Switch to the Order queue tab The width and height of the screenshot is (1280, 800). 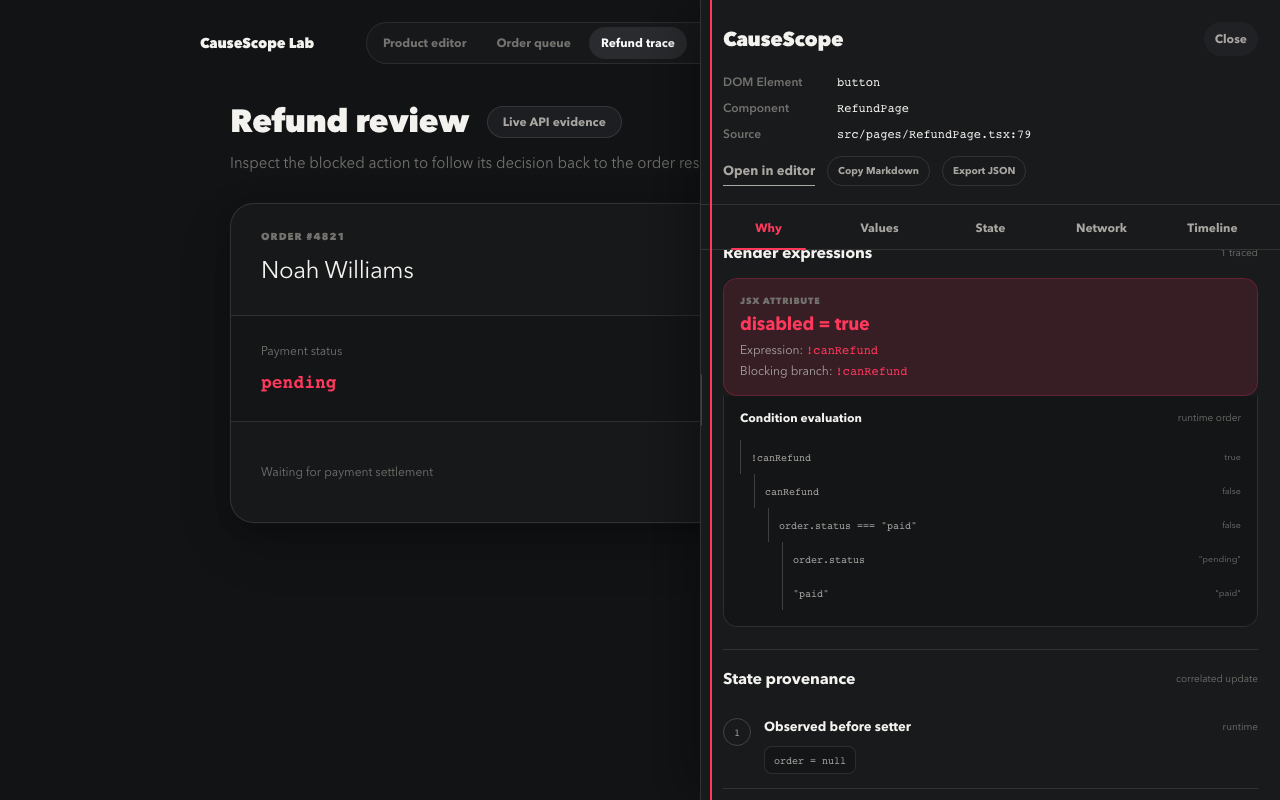click(533, 43)
